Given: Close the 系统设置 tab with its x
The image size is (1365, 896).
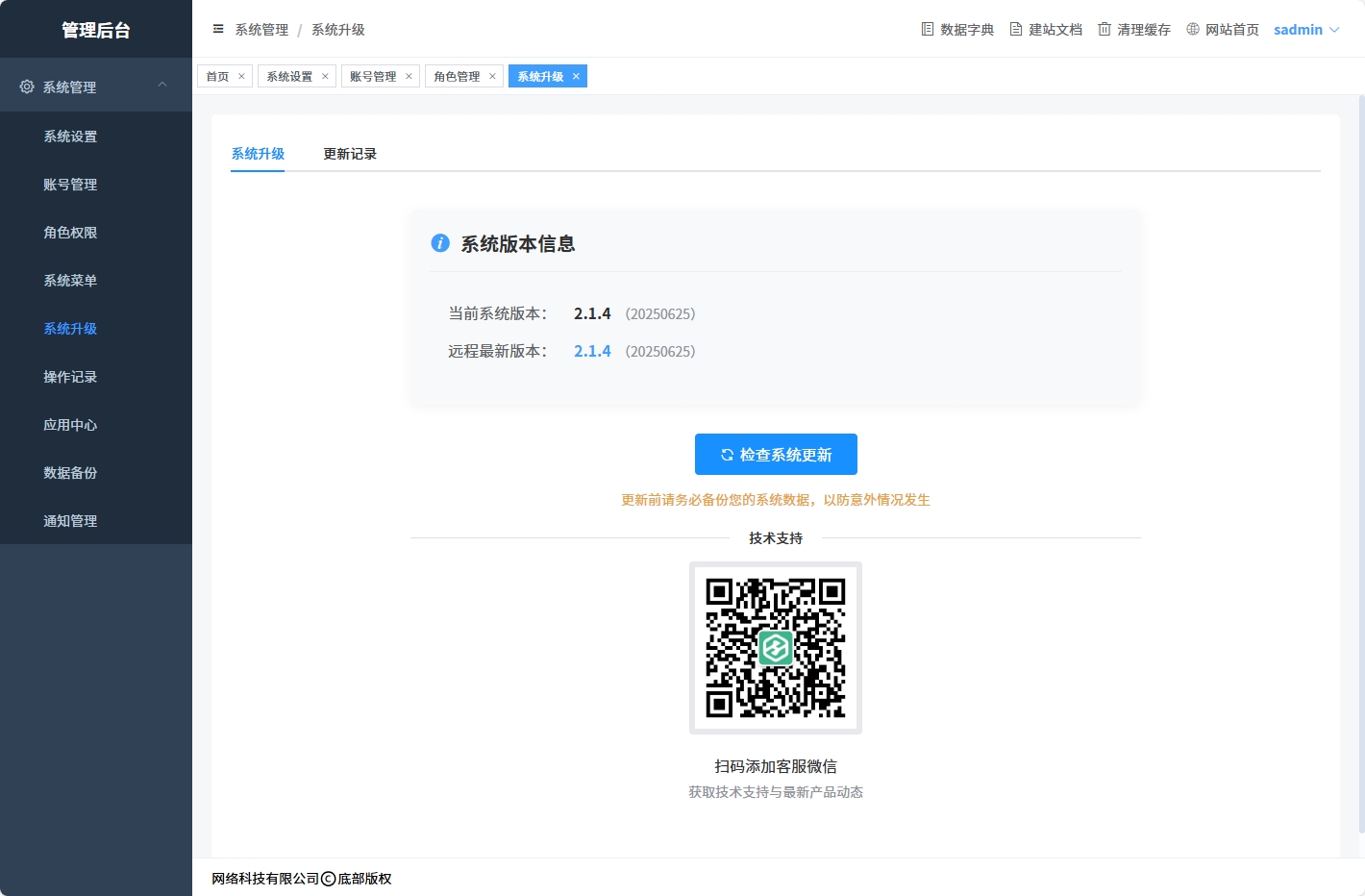Looking at the screenshot, I should coord(325,76).
